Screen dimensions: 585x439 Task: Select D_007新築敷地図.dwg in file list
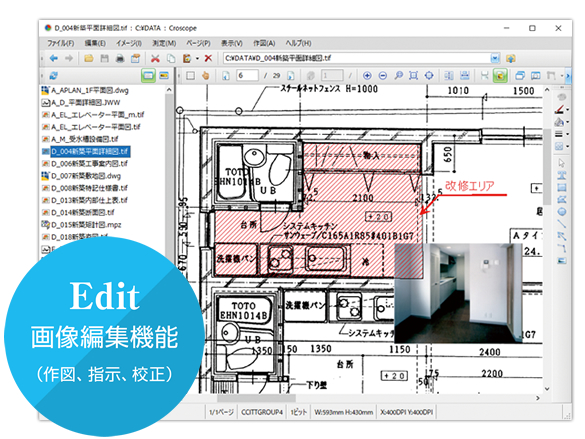click(x=82, y=176)
